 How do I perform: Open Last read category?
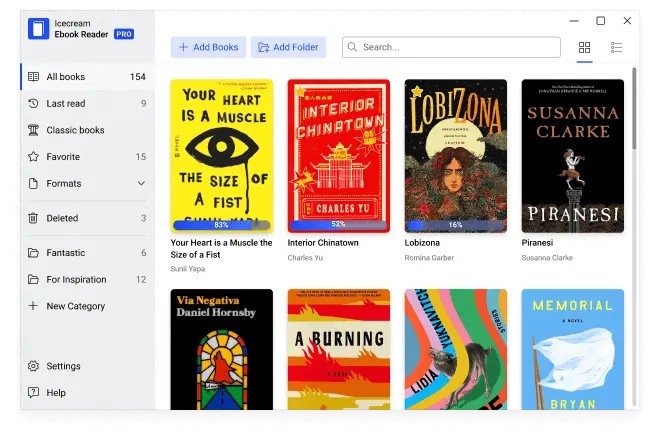pyautogui.click(x=88, y=103)
